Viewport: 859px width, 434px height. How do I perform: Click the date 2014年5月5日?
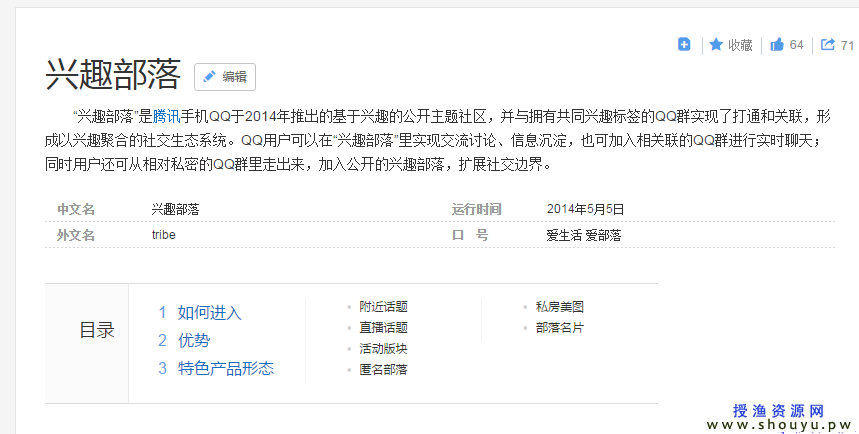[x=585, y=209]
